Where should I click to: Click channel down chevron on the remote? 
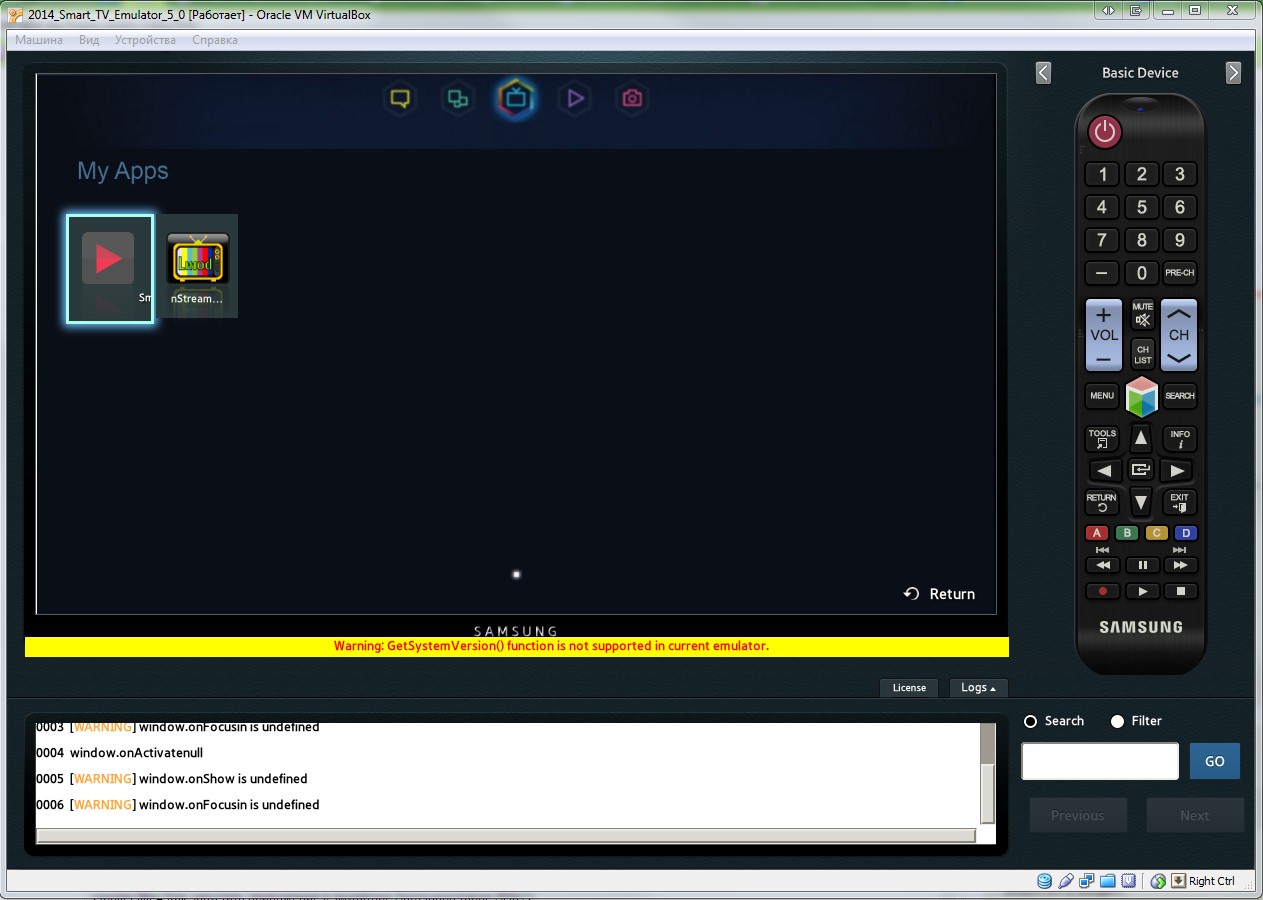coord(1179,357)
